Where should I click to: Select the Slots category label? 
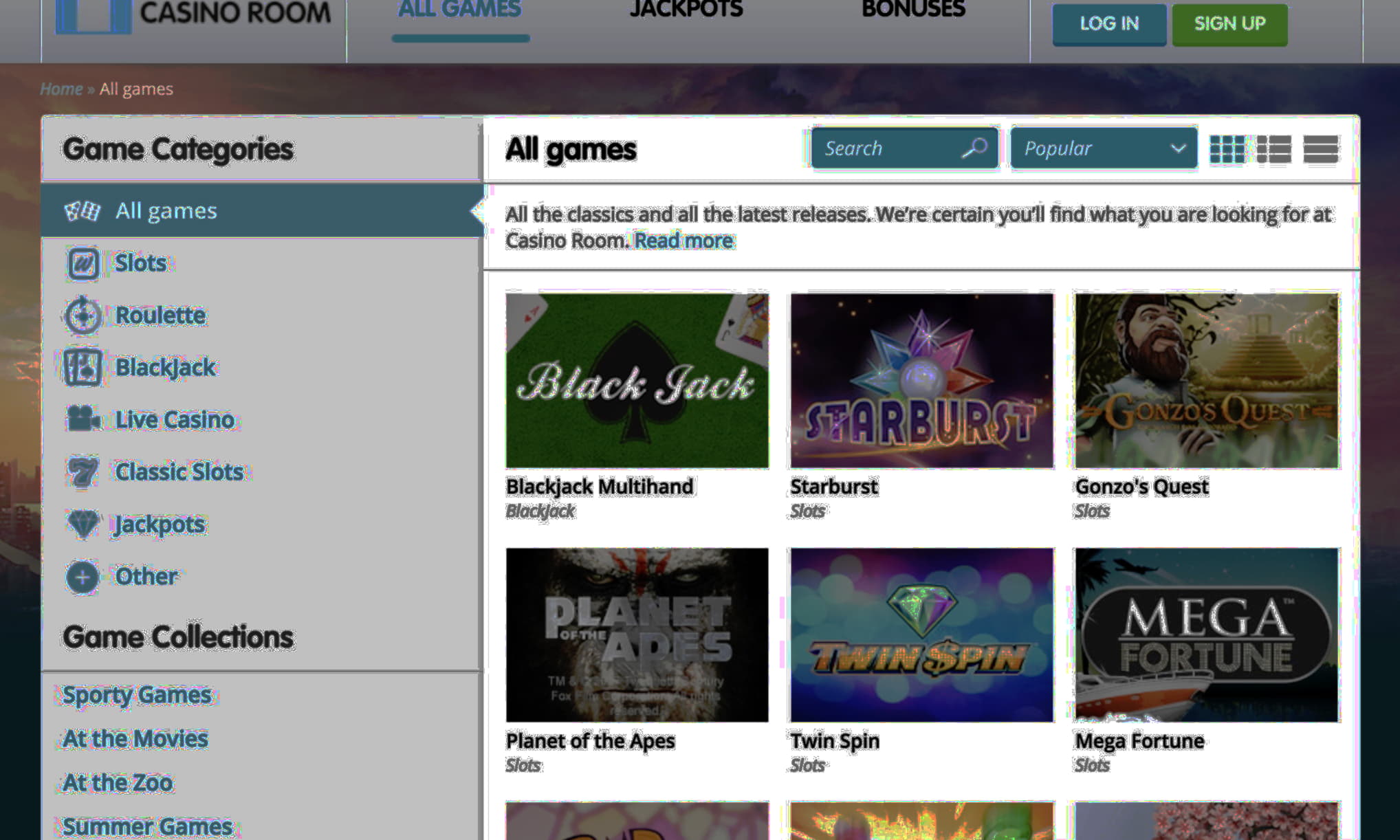click(140, 263)
